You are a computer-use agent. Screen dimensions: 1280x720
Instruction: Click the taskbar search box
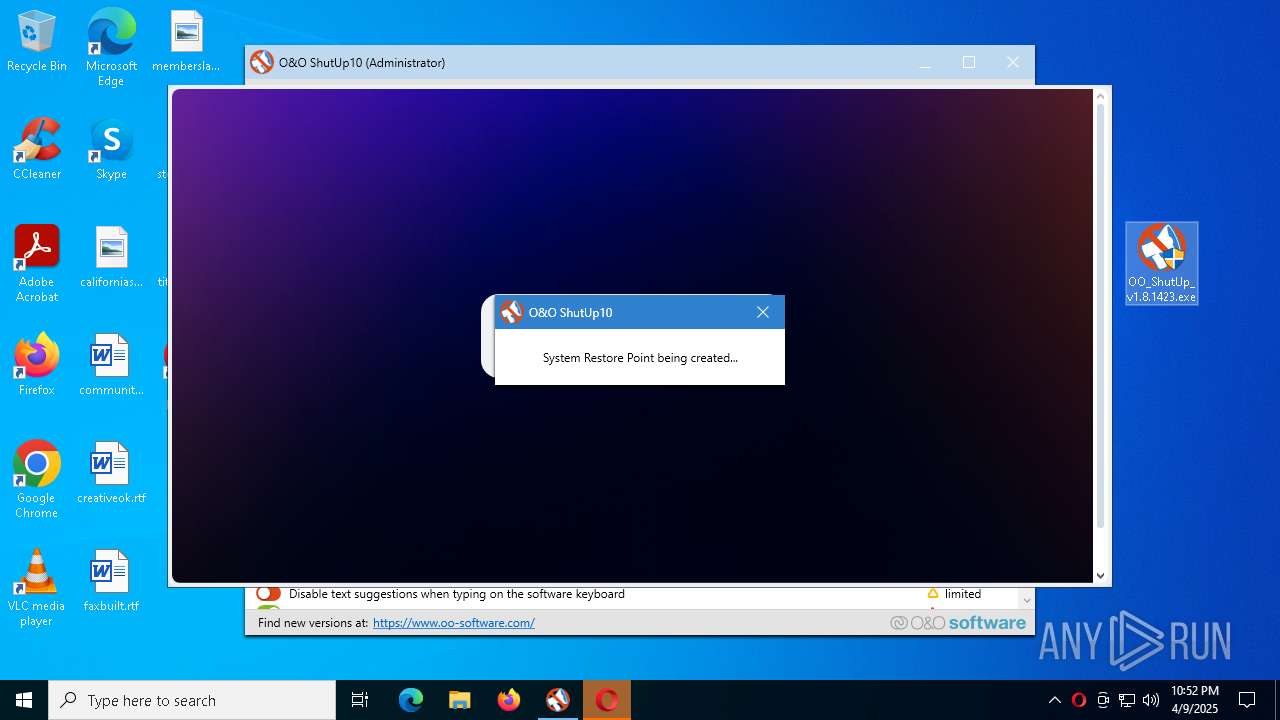pyautogui.click(x=192, y=700)
